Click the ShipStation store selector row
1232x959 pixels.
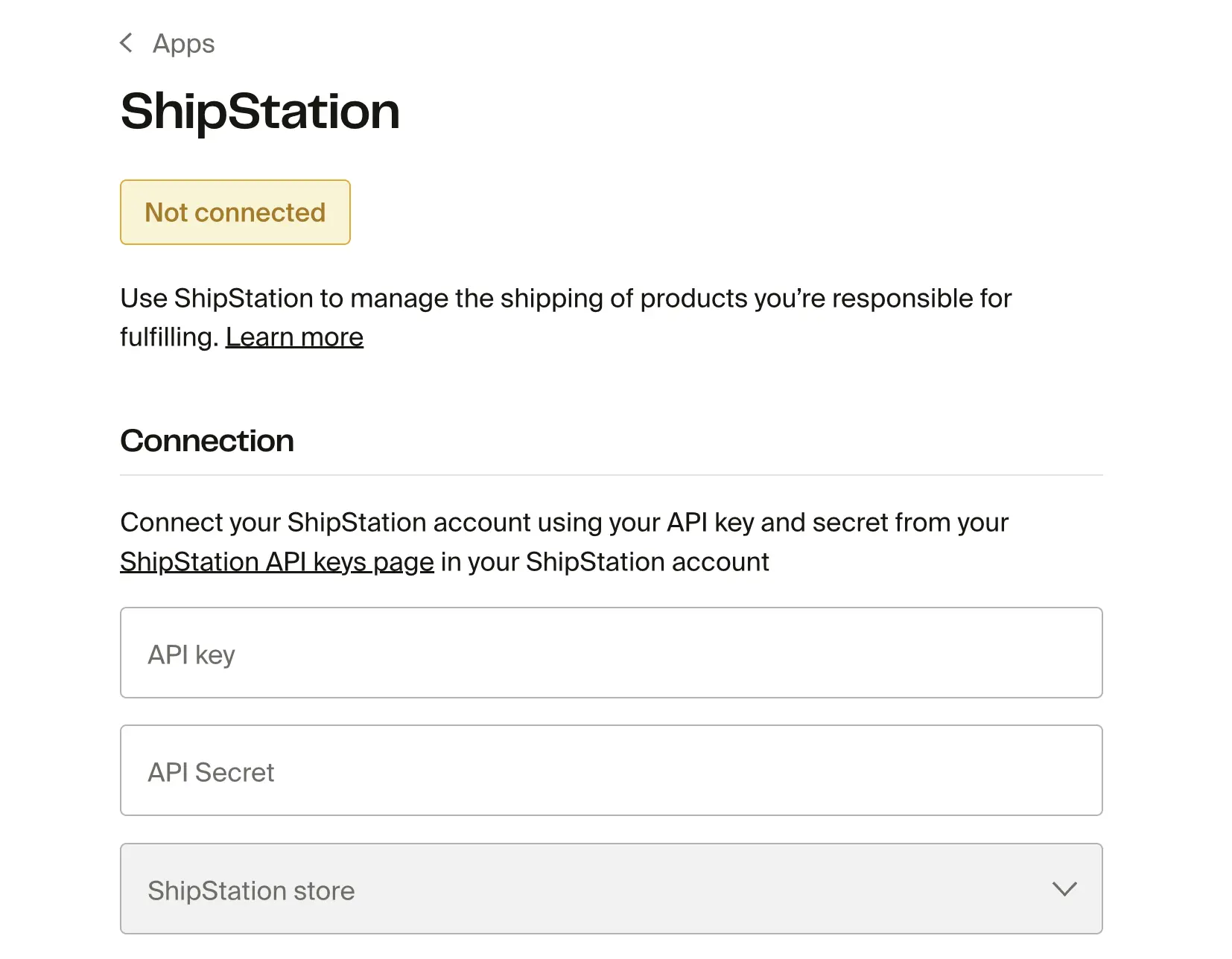(611, 889)
